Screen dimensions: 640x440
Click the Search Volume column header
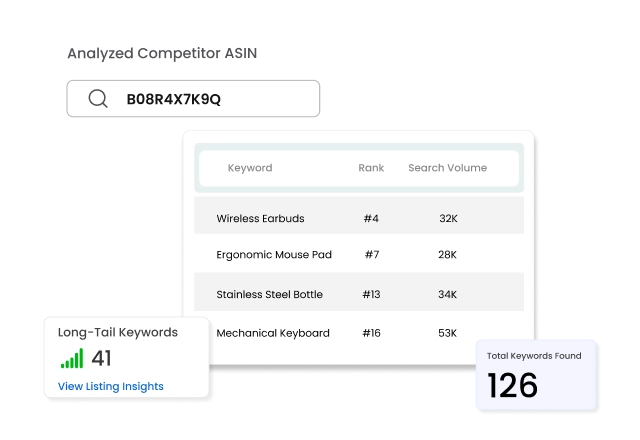[447, 168]
